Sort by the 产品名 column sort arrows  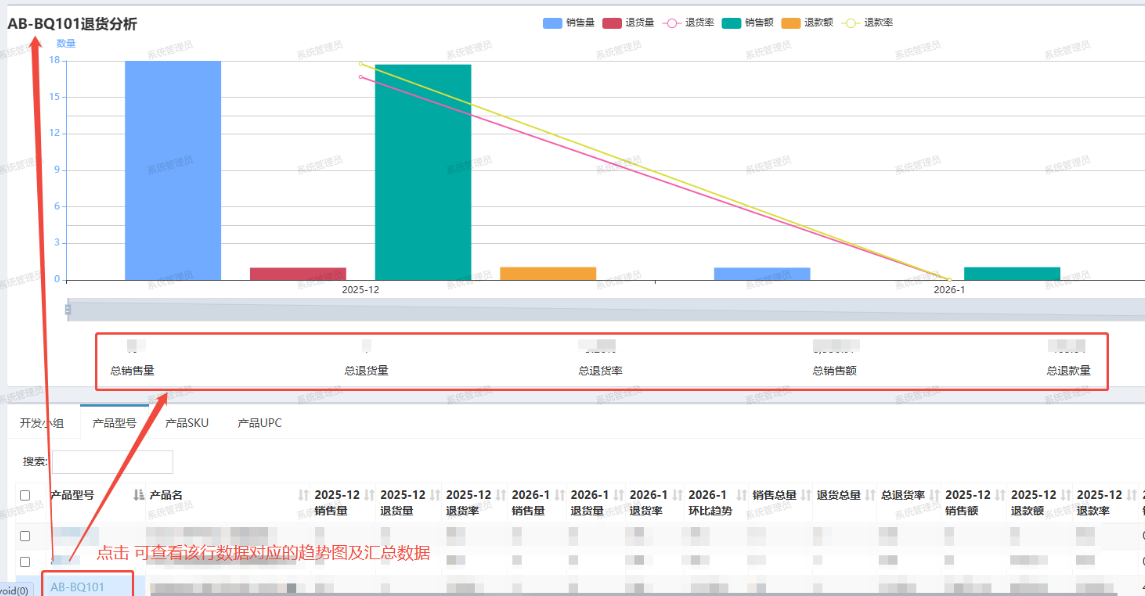click(x=303, y=495)
